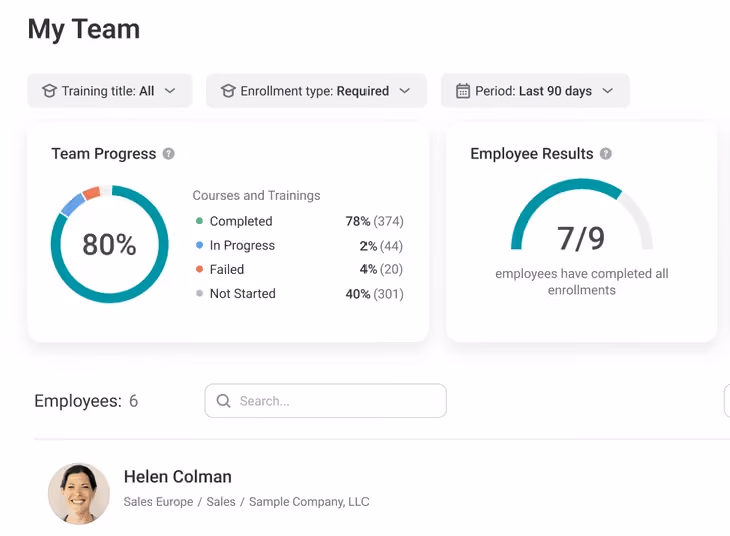Viewport: 730px width, 536px height.
Task: Click the green Completed legend dot
Action: coord(199,221)
